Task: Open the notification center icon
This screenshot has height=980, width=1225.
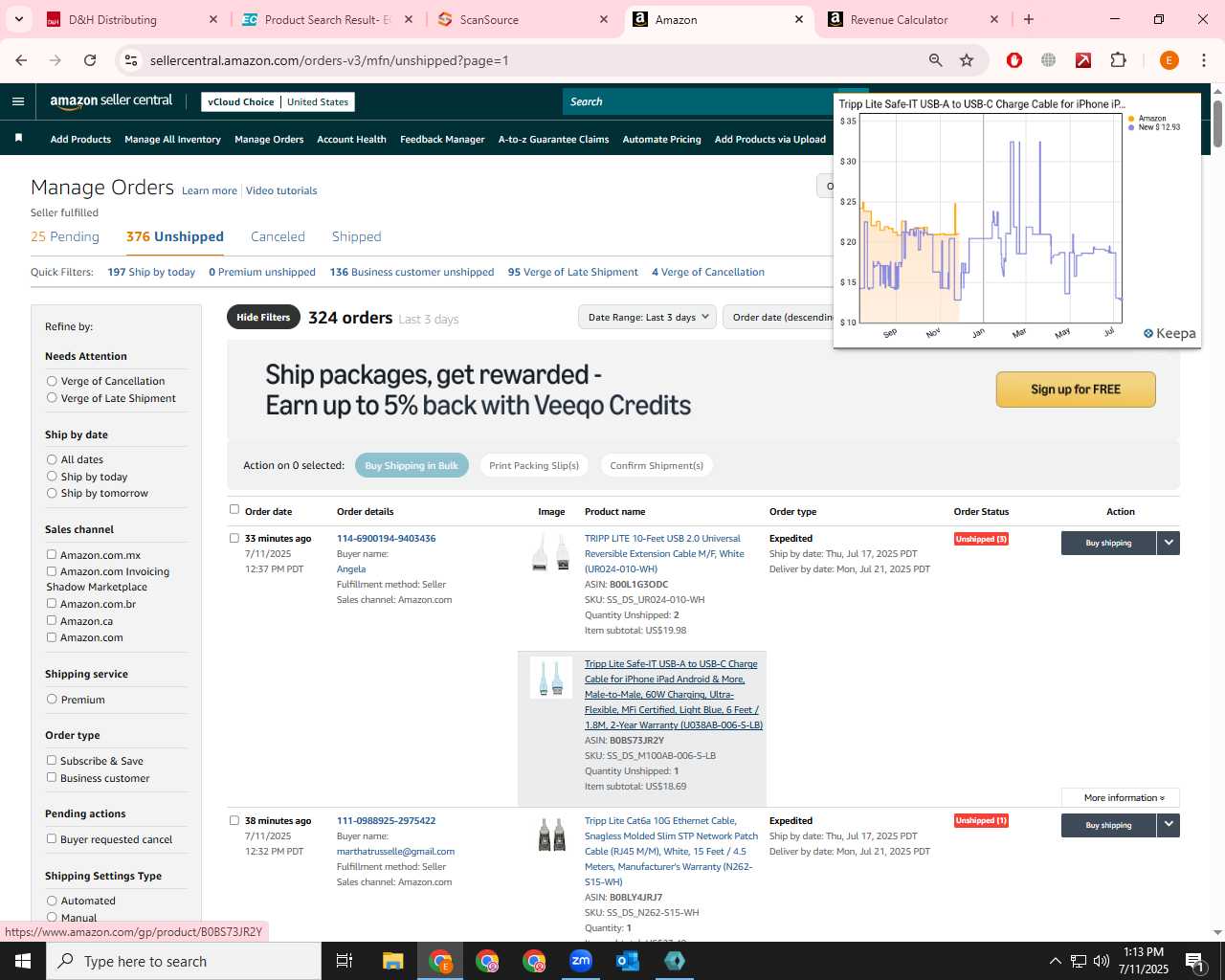Action: pos(1194,961)
